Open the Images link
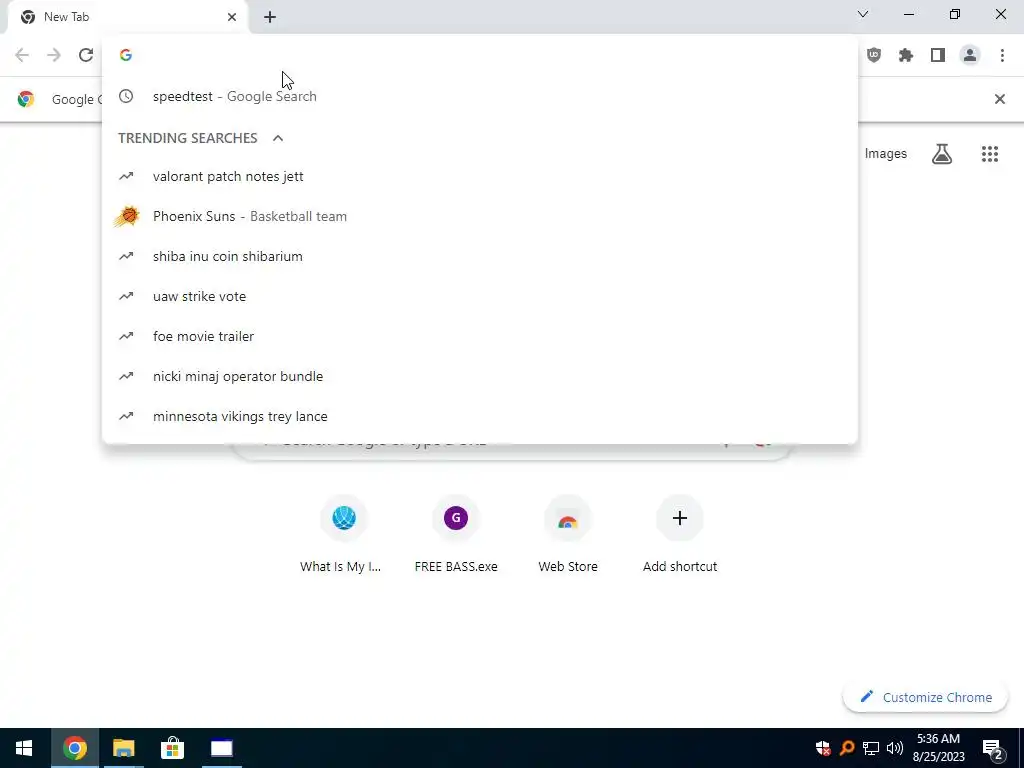Viewport: 1024px width, 768px height. [886, 153]
